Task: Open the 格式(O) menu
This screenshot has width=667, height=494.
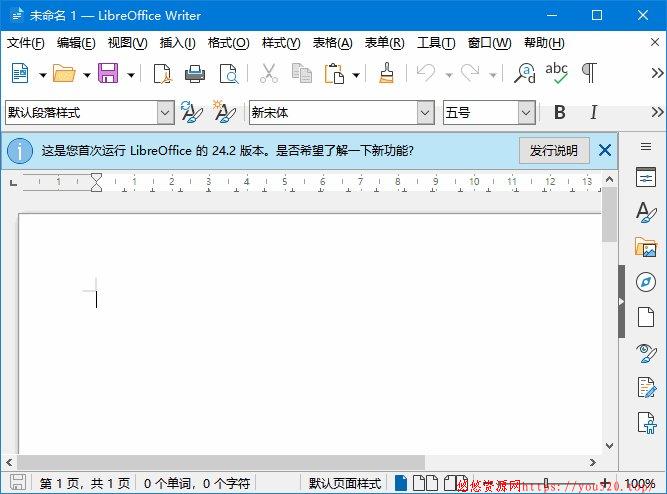Action: (228, 43)
